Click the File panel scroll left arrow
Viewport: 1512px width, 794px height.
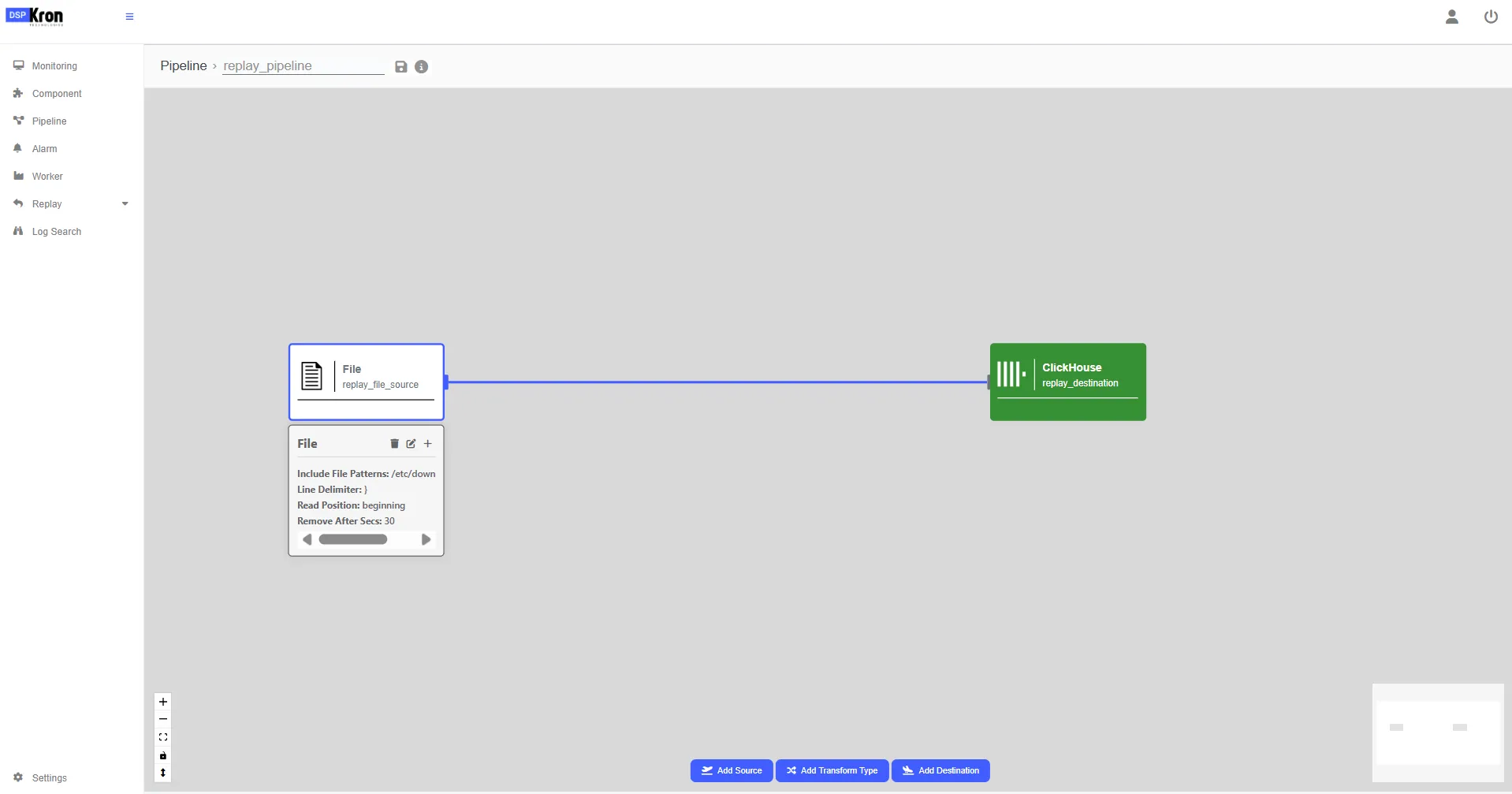click(307, 540)
